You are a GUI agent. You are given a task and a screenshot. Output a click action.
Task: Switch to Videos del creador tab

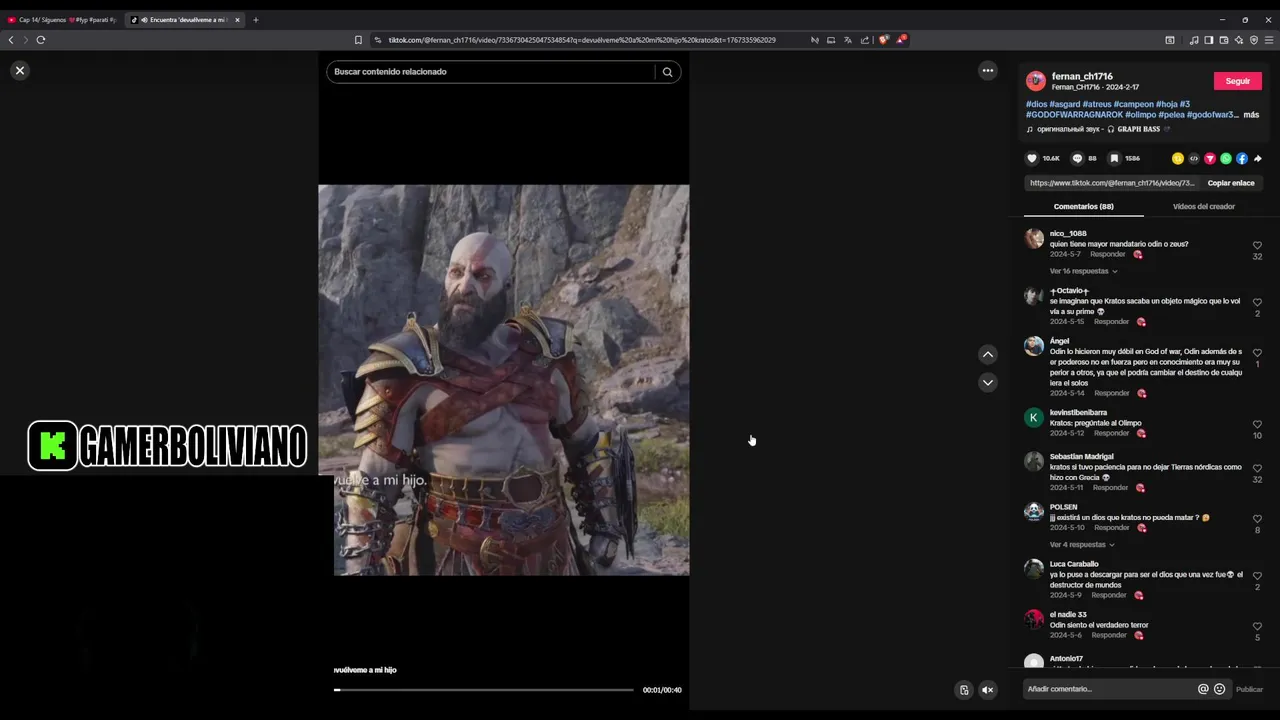coord(1203,206)
